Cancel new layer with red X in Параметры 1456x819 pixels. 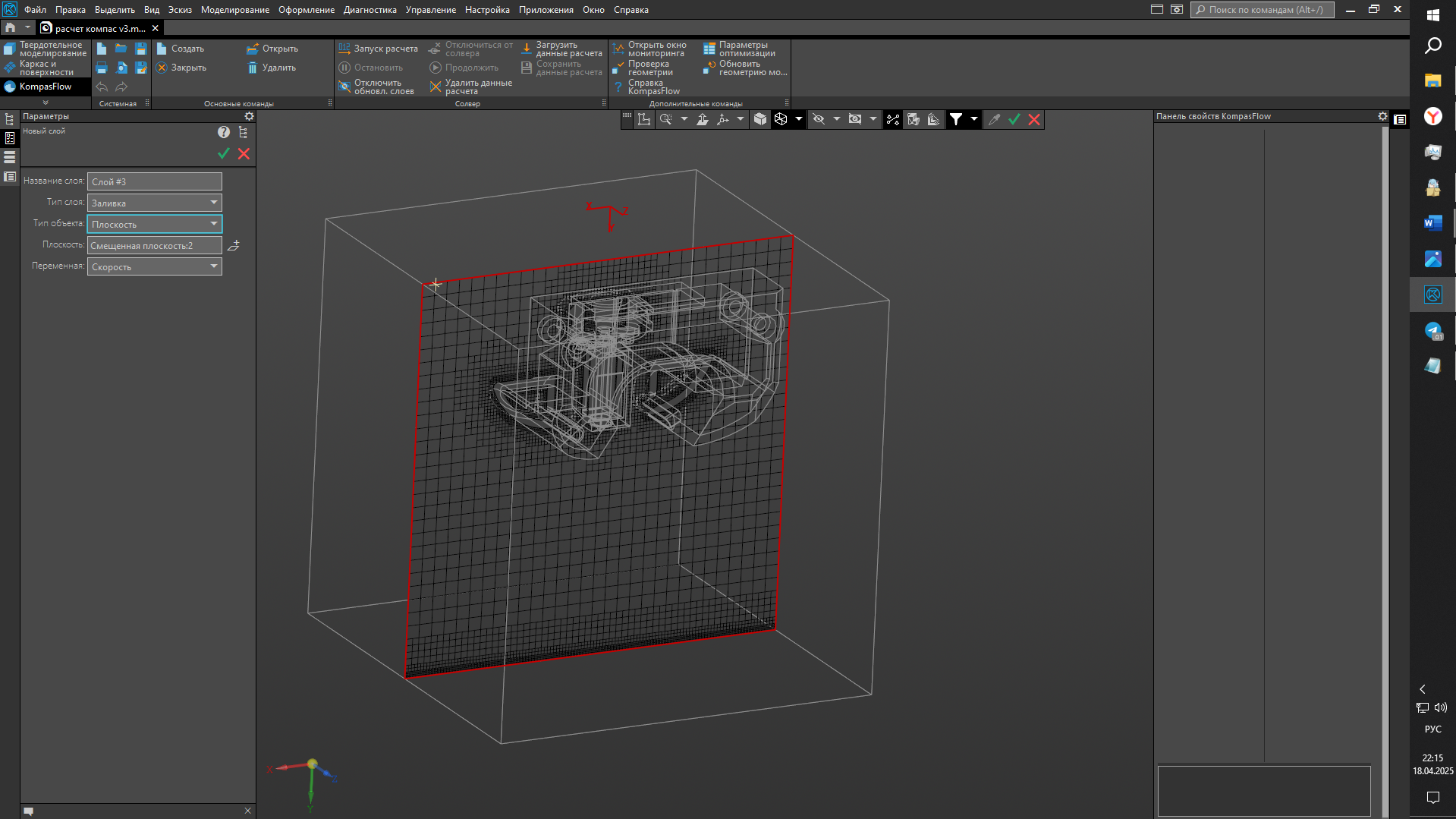244,153
